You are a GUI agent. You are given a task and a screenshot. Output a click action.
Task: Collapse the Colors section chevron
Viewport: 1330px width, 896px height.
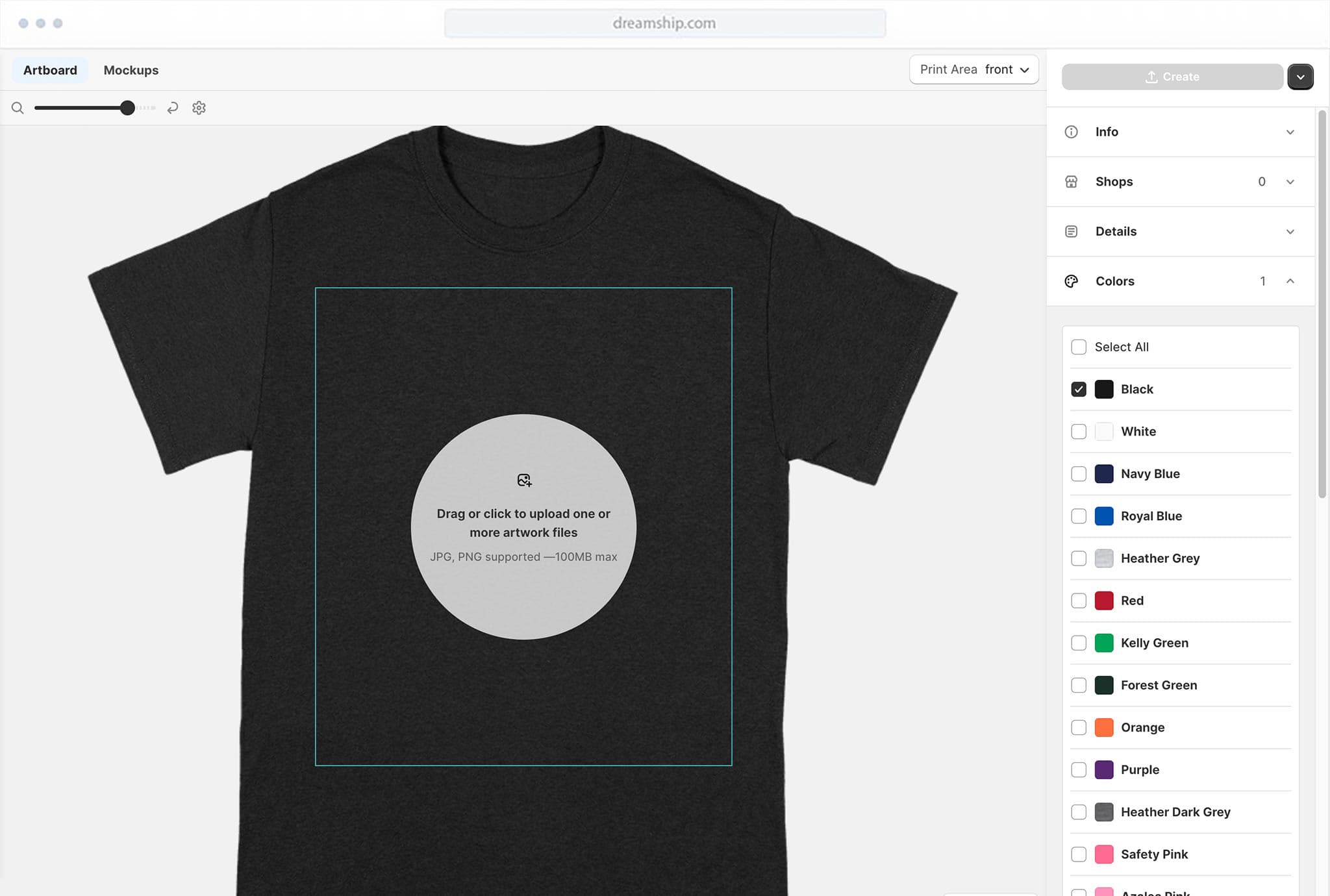click(1290, 281)
